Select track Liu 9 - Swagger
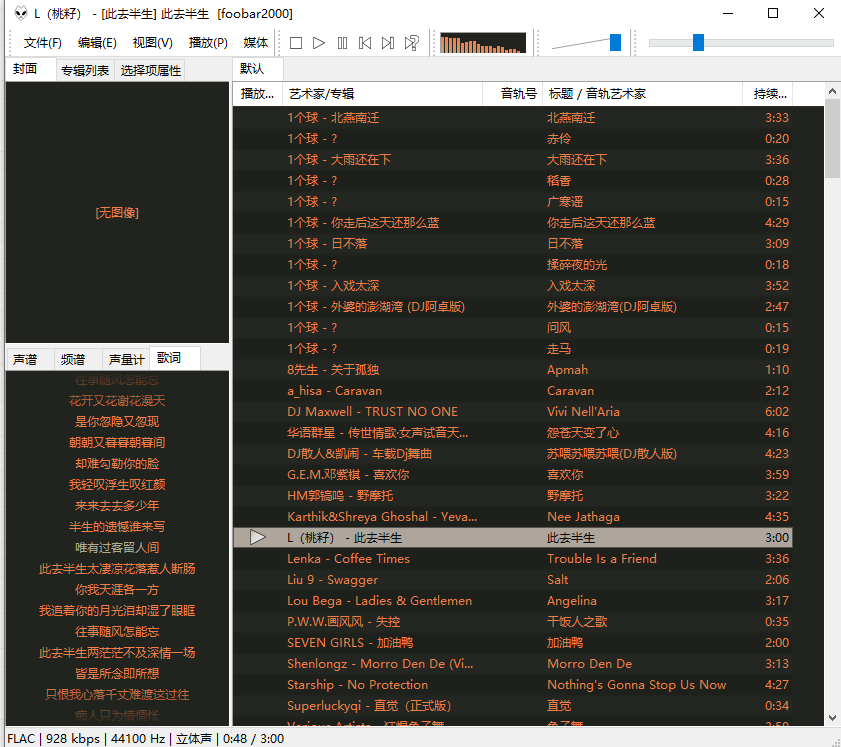The height and width of the screenshot is (747, 841). coord(513,580)
